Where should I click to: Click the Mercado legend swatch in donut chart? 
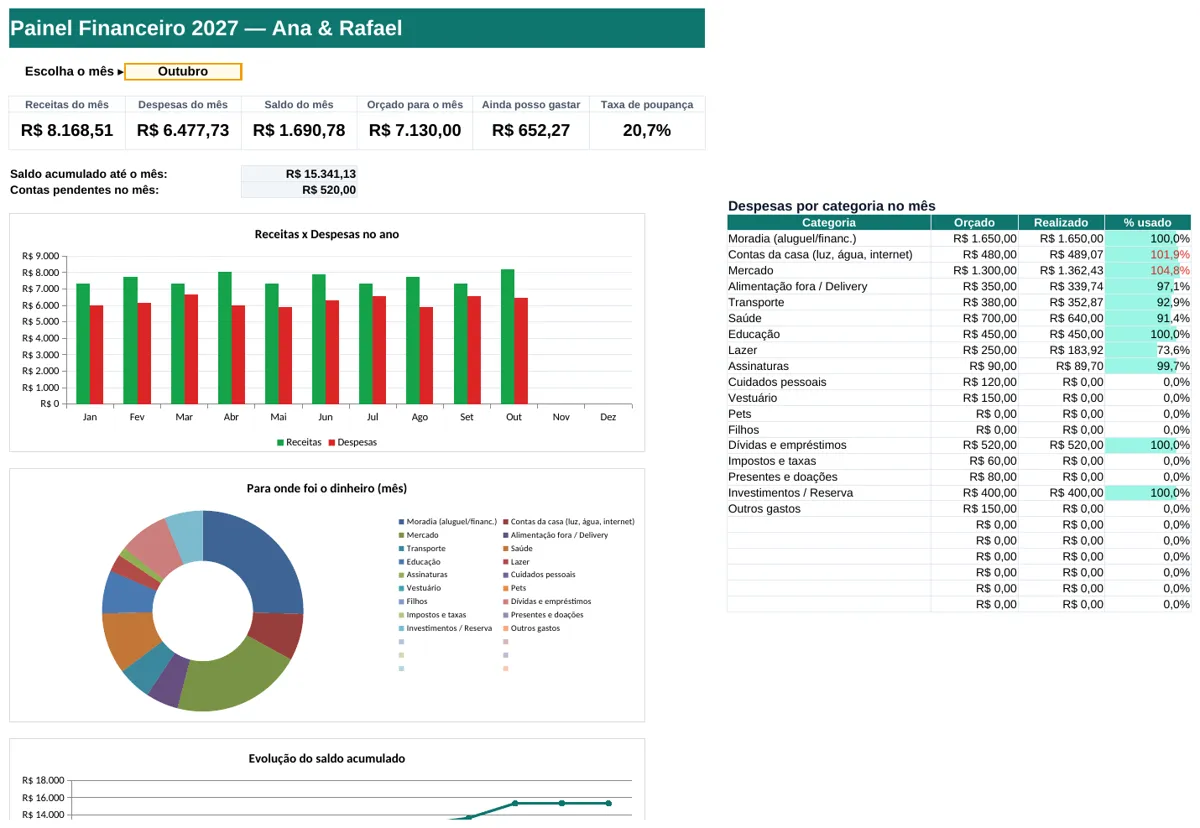(x=402, y=535)
